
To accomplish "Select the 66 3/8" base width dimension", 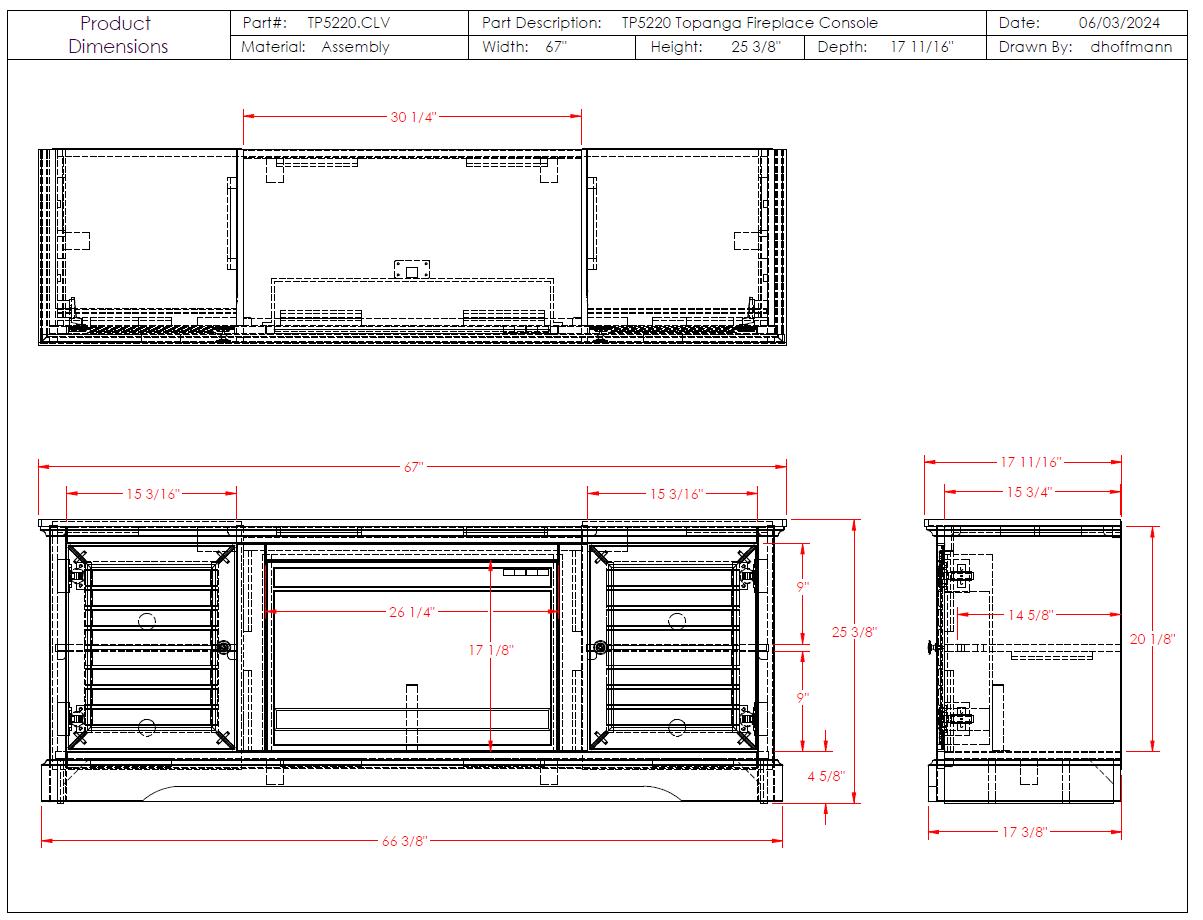I will 405,841.
